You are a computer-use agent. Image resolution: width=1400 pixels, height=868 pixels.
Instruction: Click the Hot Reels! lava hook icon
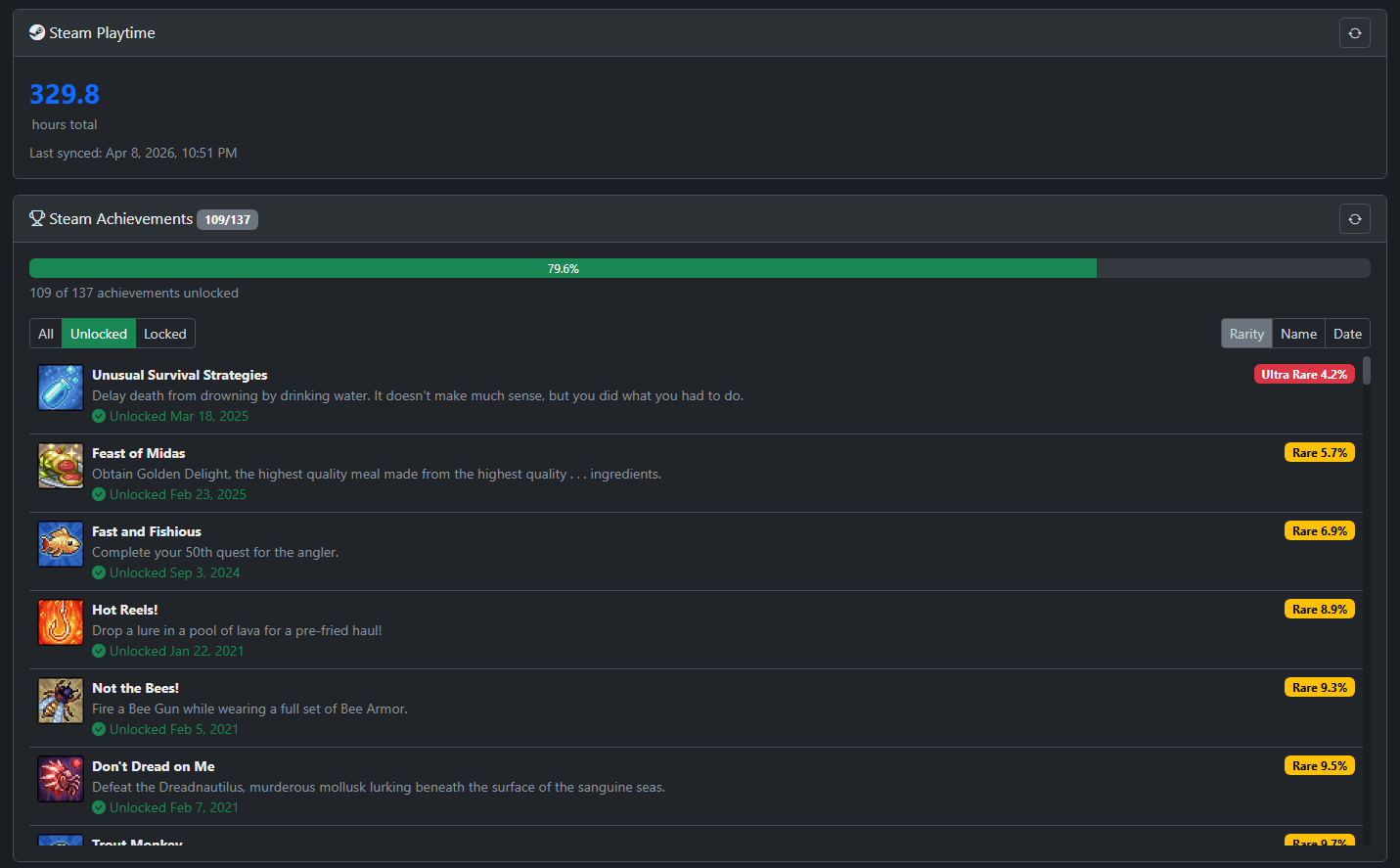60,622
